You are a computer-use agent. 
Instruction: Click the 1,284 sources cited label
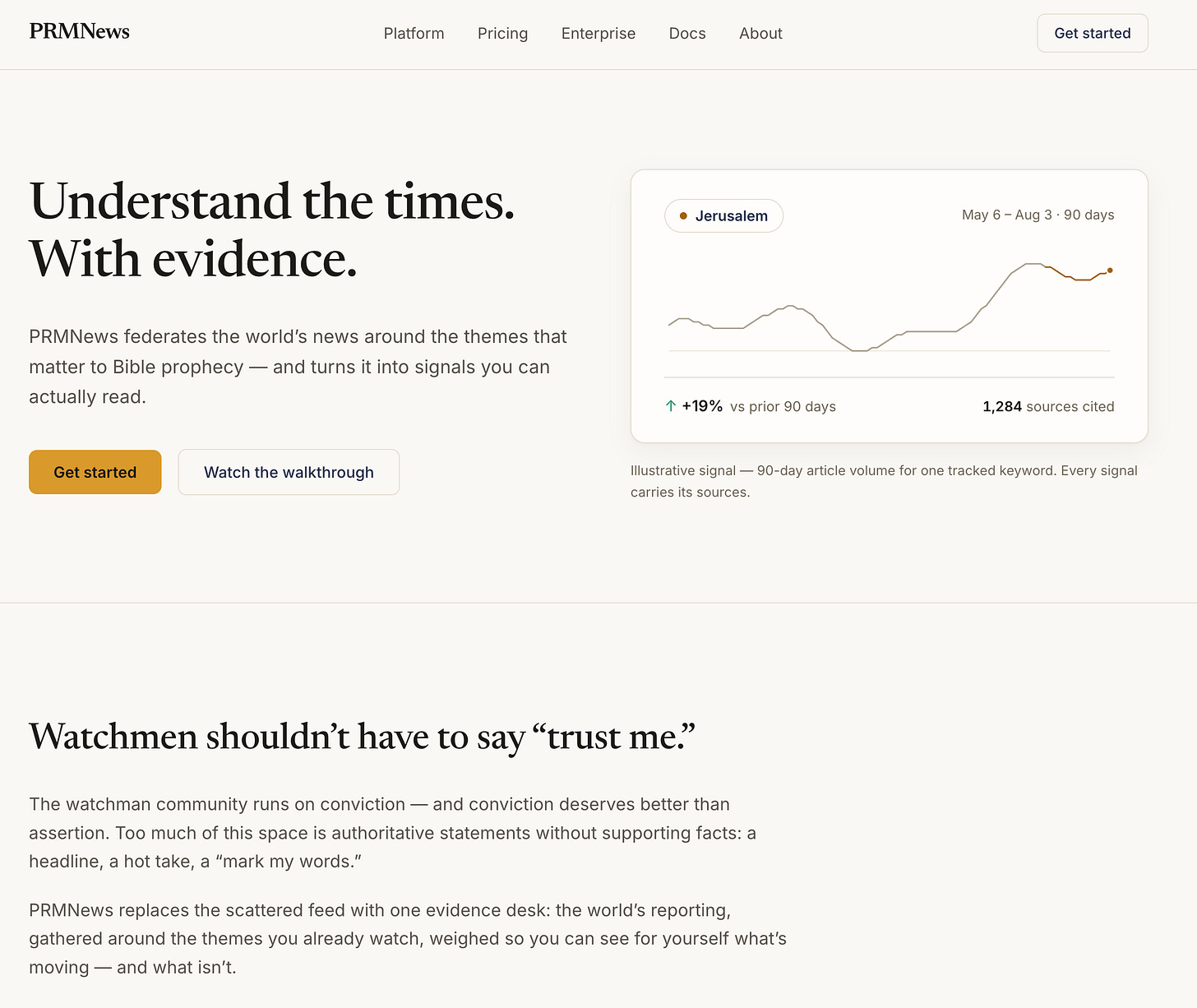coord(1048,406)
